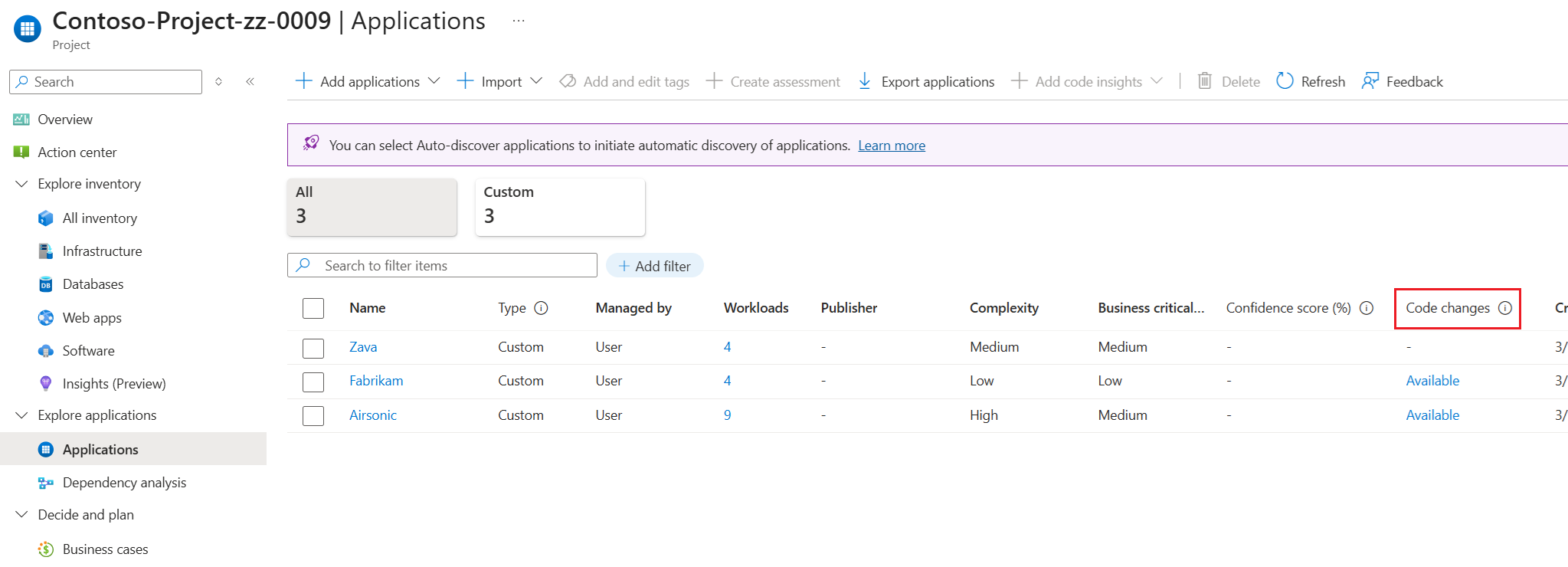Tick the select-all checkbox in table header
1568x567 pixels.
point(313,308)
